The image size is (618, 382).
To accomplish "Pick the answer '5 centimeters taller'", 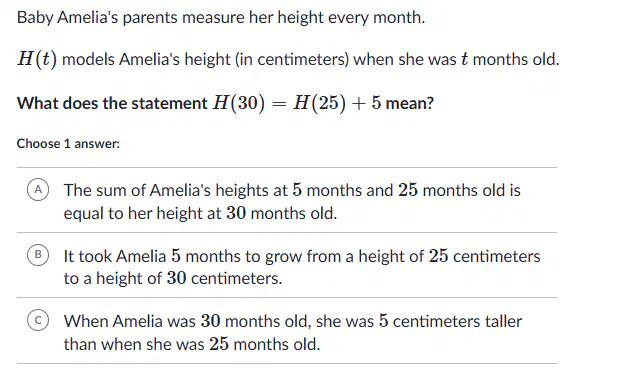I will [x=287, y=331].
